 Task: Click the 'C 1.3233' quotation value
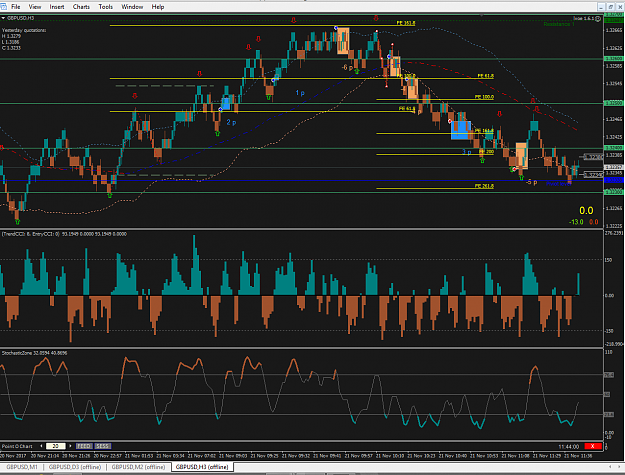click(x=11, y=48)
